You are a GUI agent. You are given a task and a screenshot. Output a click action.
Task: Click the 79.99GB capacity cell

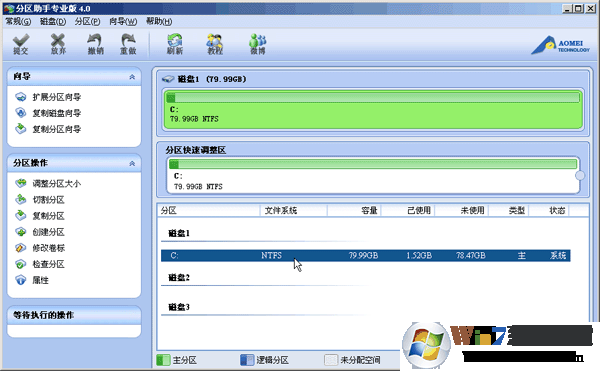click(363, 255)
